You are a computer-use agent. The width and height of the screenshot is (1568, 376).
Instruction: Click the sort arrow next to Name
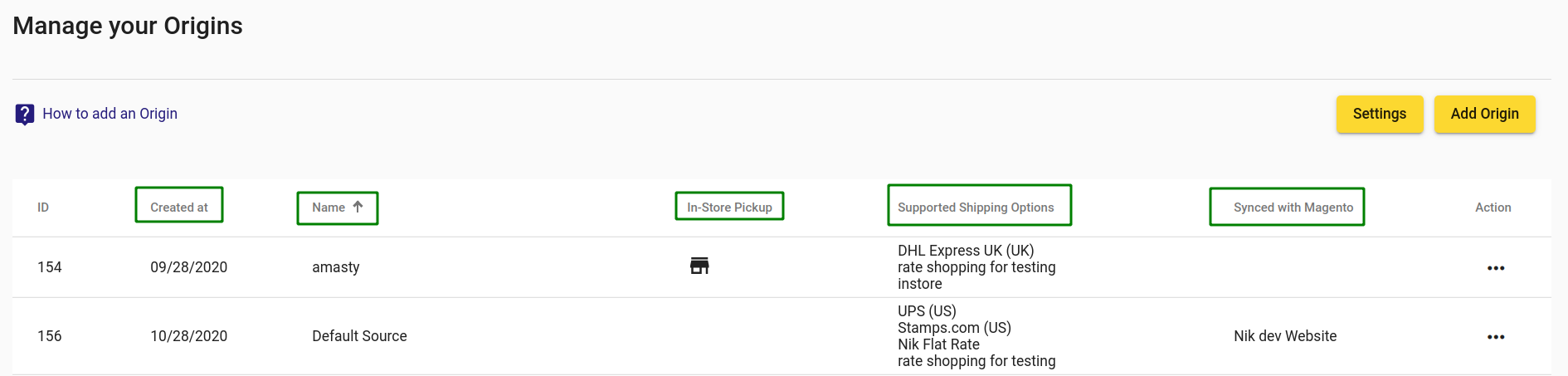(x=358, y=207)
